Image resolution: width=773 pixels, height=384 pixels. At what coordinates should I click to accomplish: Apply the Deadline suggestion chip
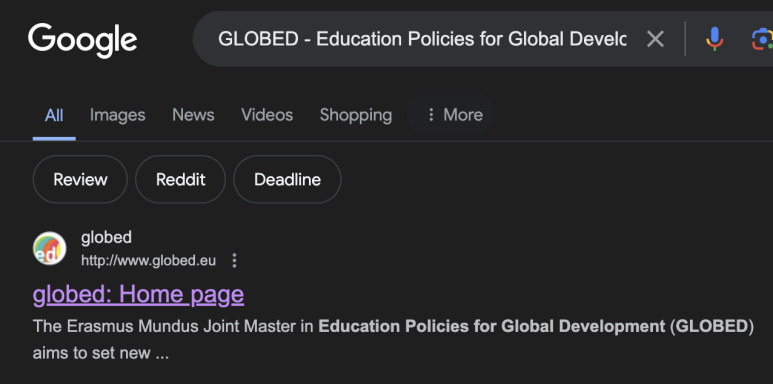pyautogui.click(x=287, y=179)
